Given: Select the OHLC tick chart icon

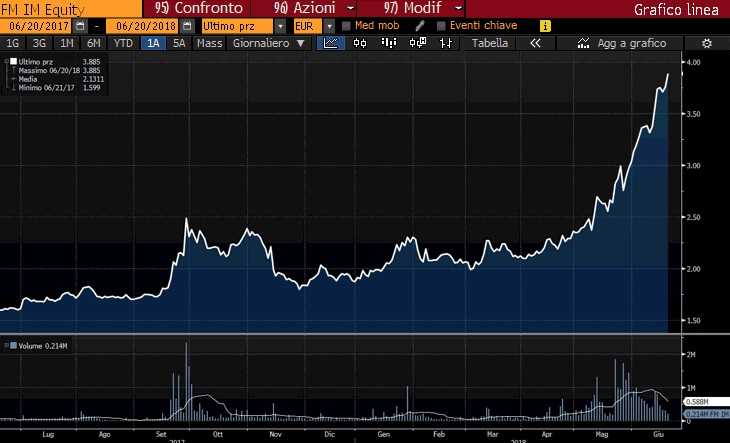Looking at the screenshot, I should point(446,43).
